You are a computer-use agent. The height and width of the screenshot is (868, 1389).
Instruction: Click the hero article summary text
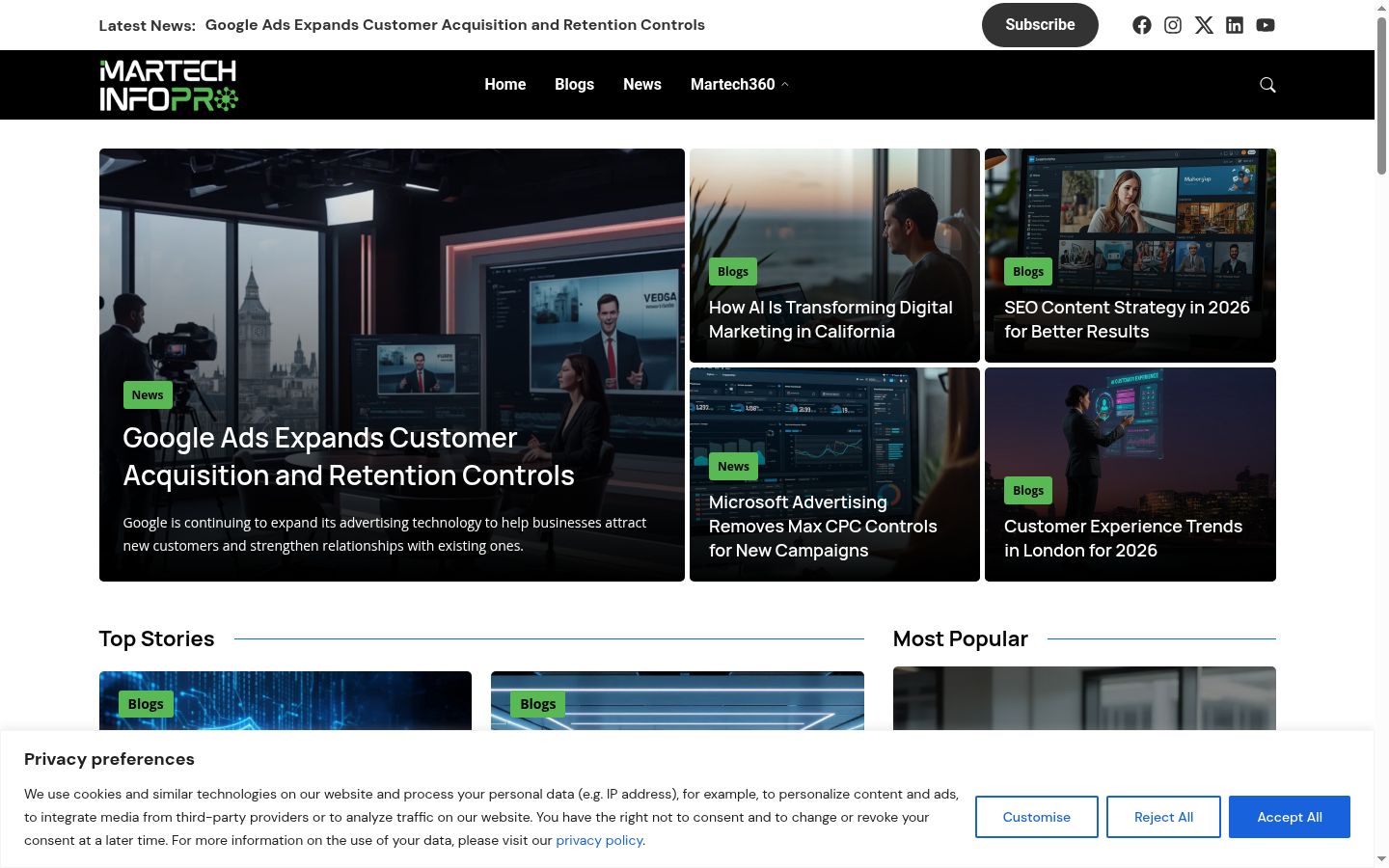(385, 534)
